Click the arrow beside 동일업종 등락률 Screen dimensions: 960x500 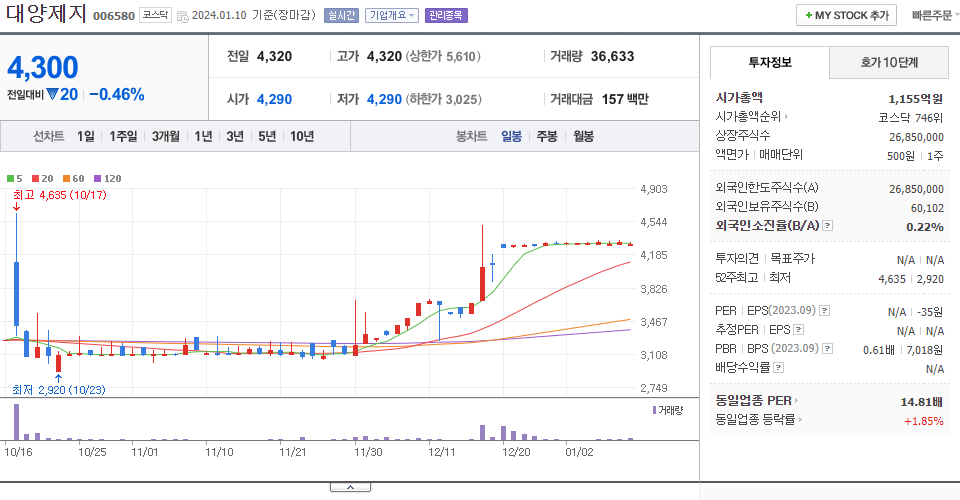(800, 420)
